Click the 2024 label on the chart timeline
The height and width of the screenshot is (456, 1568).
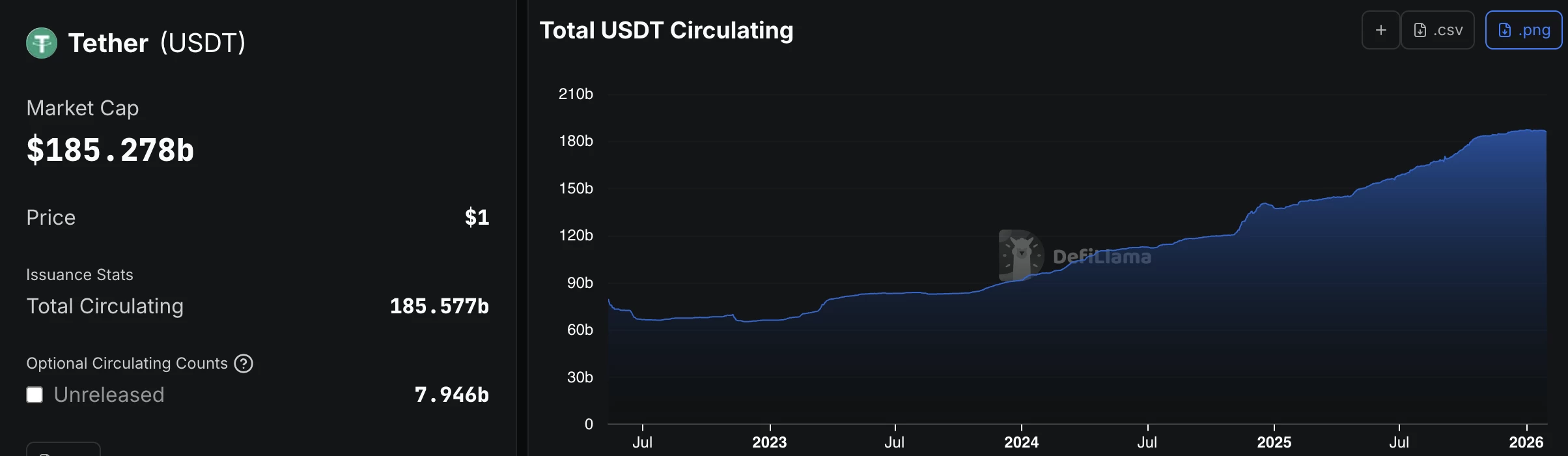[1022, 442]
